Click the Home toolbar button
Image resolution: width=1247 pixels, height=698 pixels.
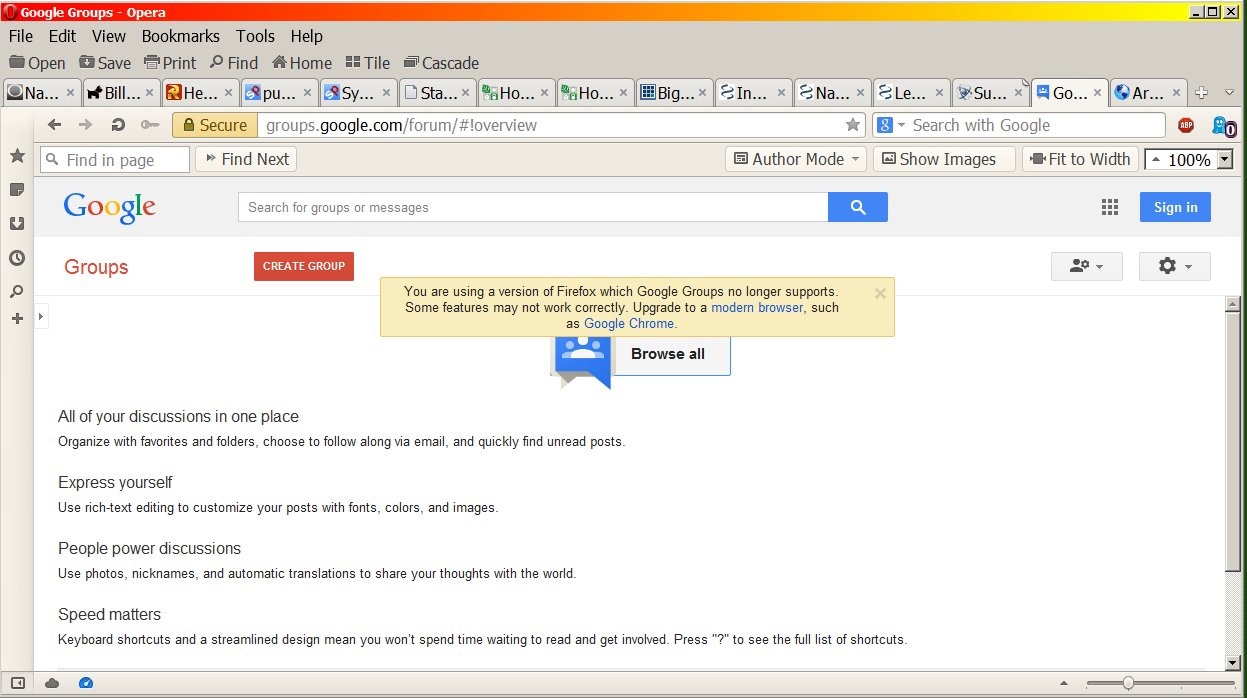[301, 63]
